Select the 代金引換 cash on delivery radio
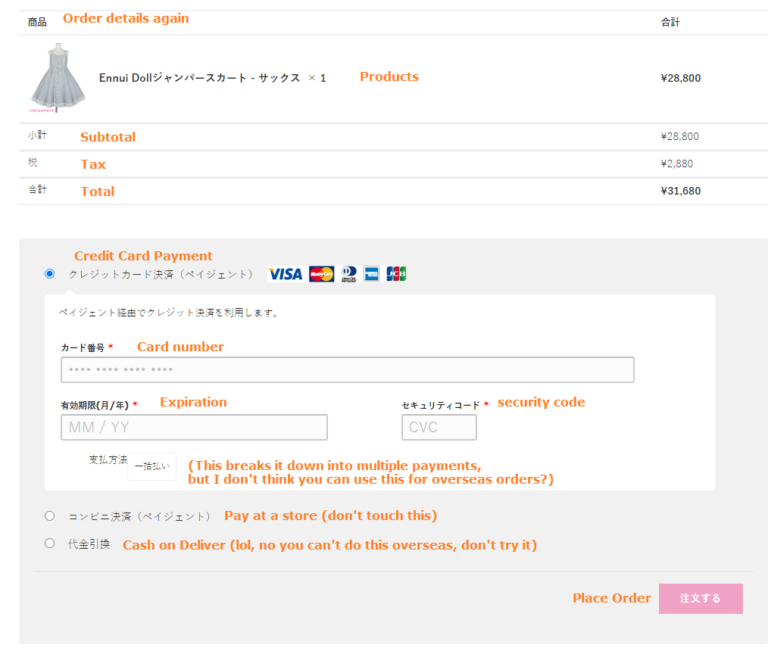The width and height of the screenshot is (768, 651). tap(50, 544)
